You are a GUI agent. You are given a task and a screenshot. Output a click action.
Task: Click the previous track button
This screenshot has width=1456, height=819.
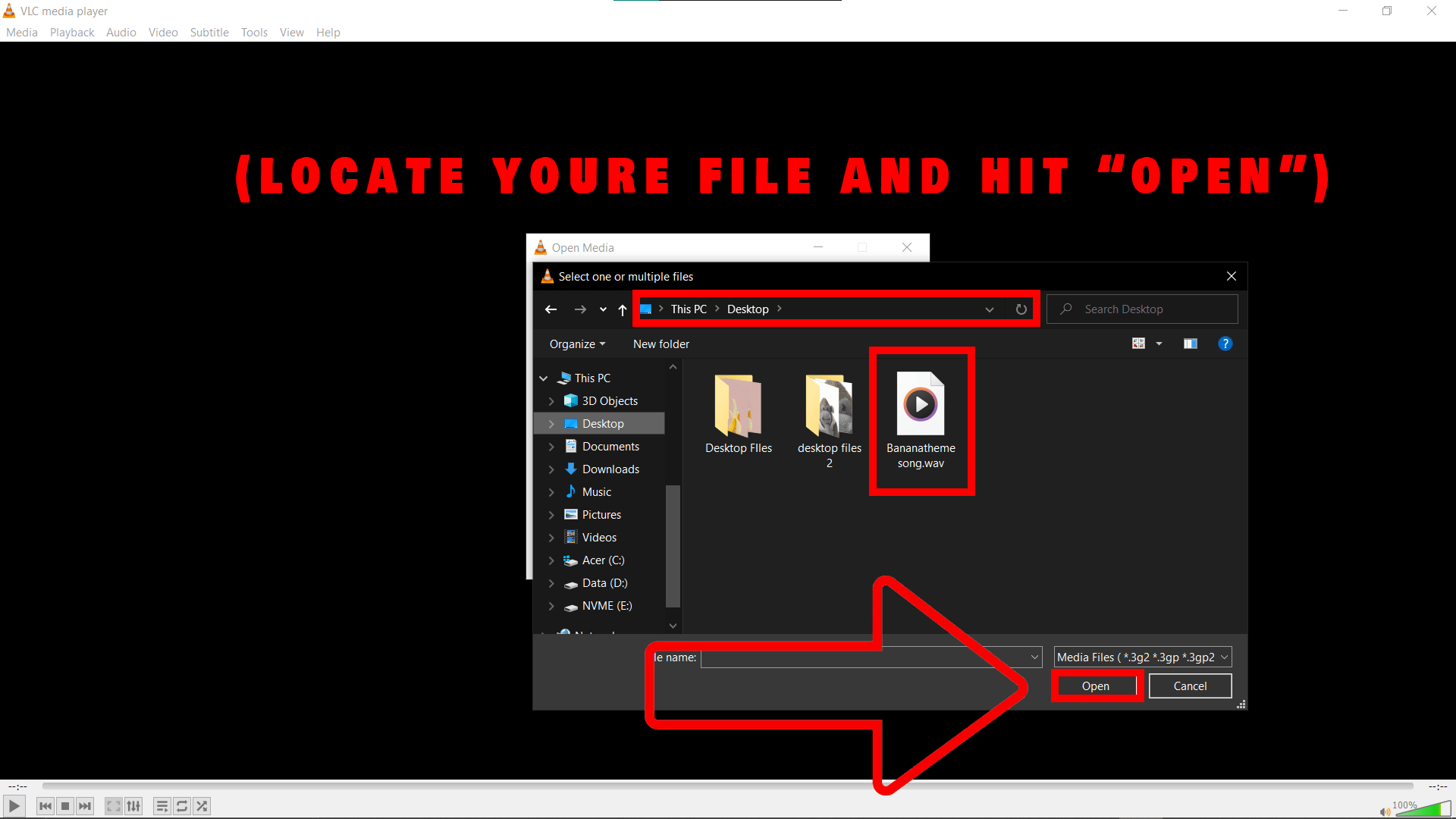click(45, 806)
